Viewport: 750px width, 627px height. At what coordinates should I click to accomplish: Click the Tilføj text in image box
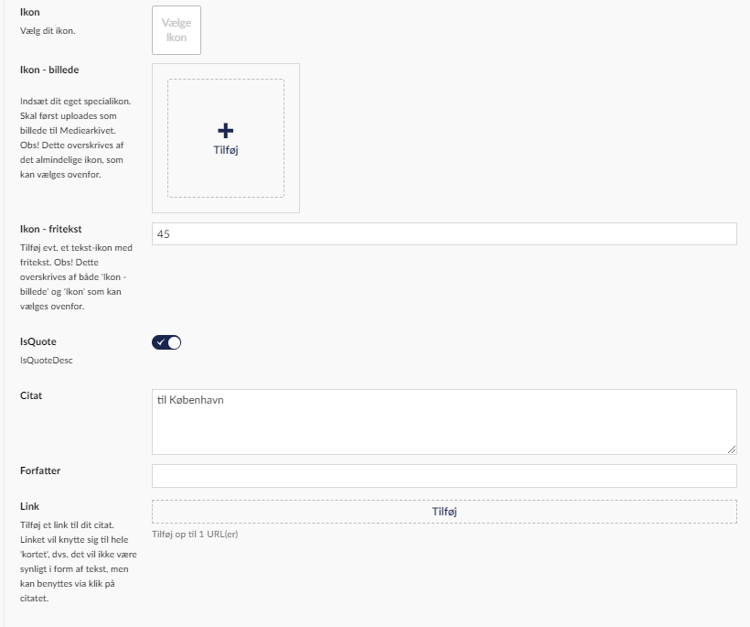click(x=225, y=151)
